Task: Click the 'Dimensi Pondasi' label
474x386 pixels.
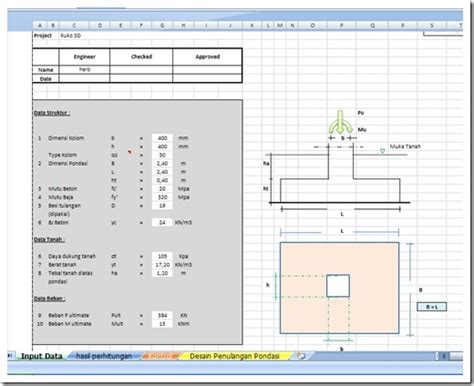Action: point(68,163)
